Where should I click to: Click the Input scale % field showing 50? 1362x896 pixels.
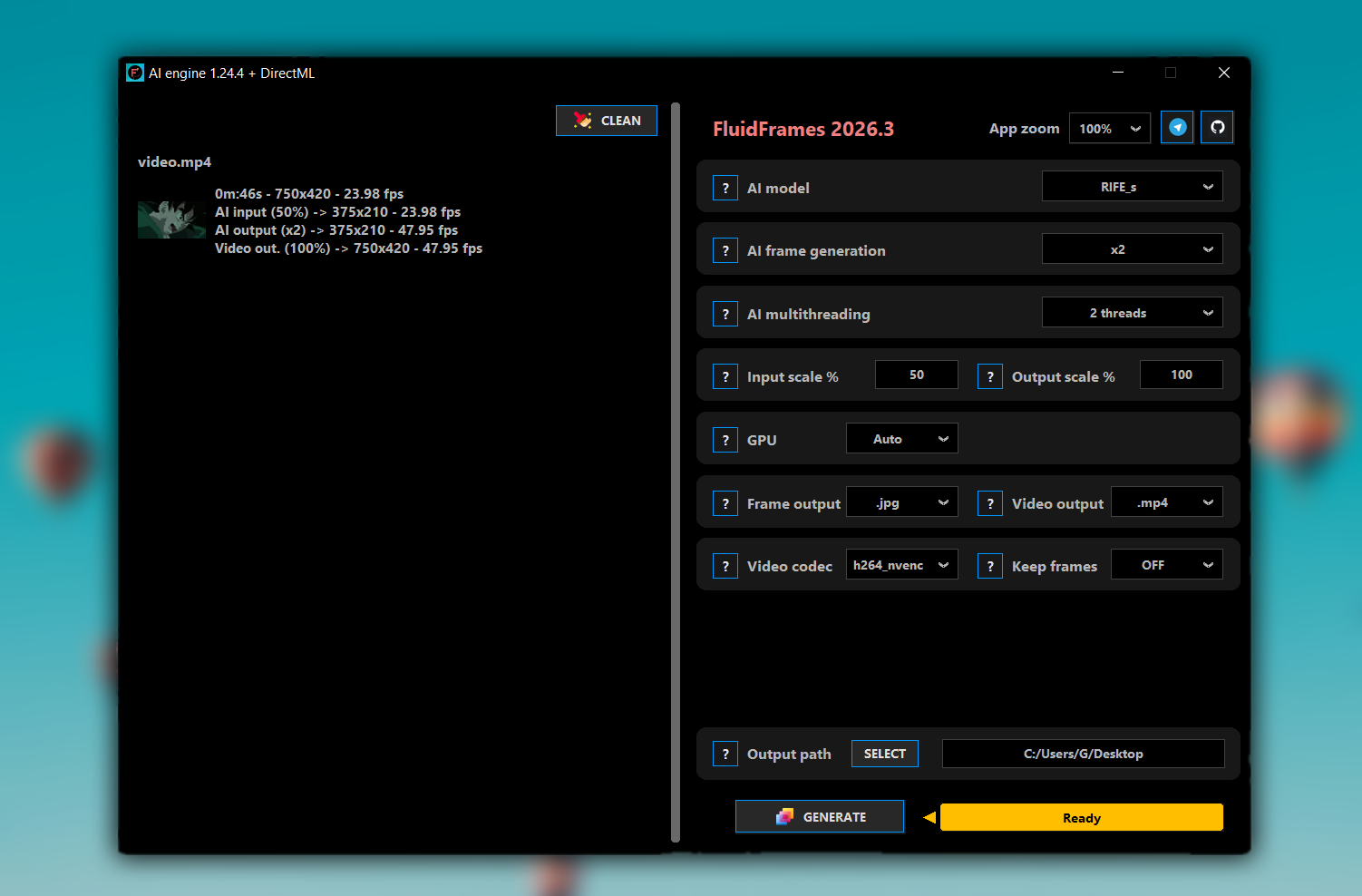coord(917,375)
